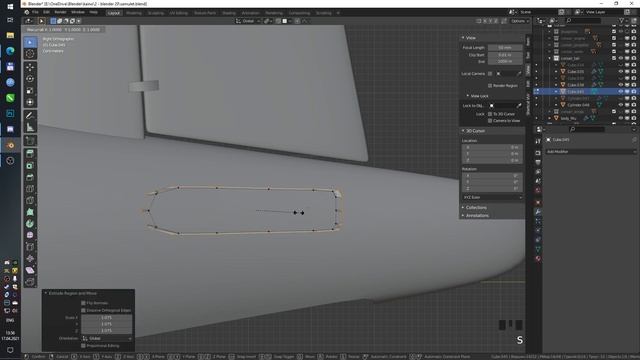This screenshot has height=360, width=640.
Task: Click the Scale X value field
Action: point(107,318)
